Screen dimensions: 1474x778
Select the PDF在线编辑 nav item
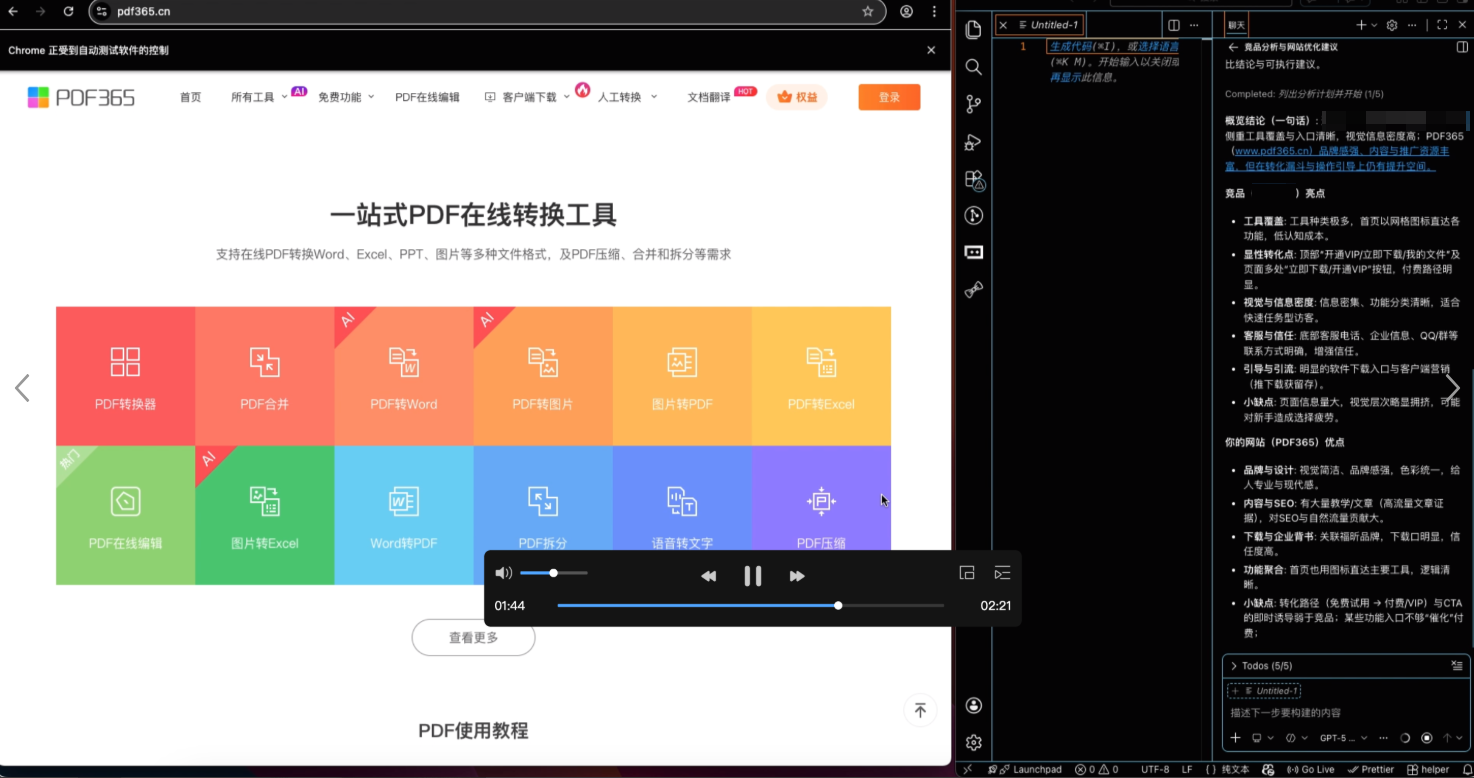coord(427,97)
